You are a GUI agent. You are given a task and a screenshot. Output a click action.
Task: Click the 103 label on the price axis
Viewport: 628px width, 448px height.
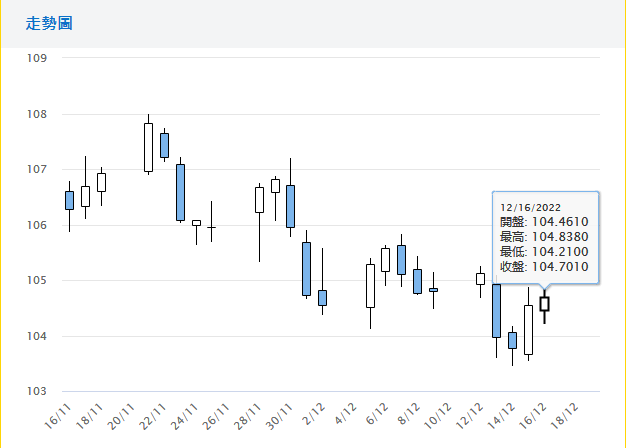coord(39,391)
